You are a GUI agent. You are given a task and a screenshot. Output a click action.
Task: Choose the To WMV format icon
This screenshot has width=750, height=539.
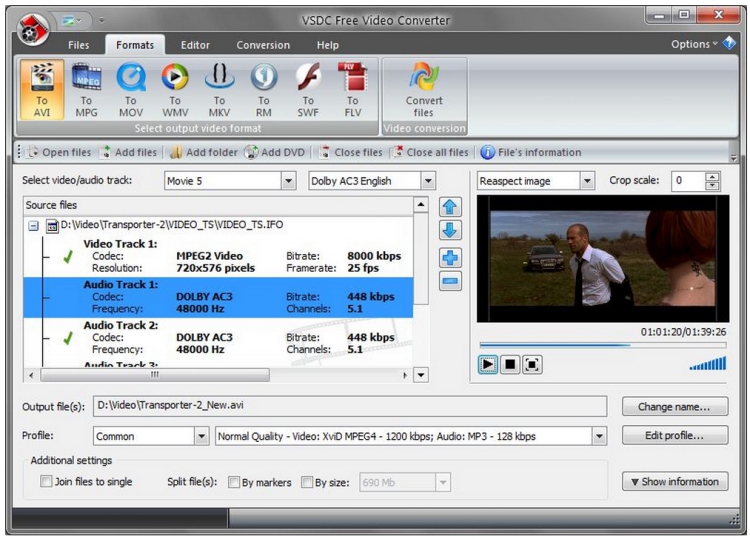tap(175, 90)
